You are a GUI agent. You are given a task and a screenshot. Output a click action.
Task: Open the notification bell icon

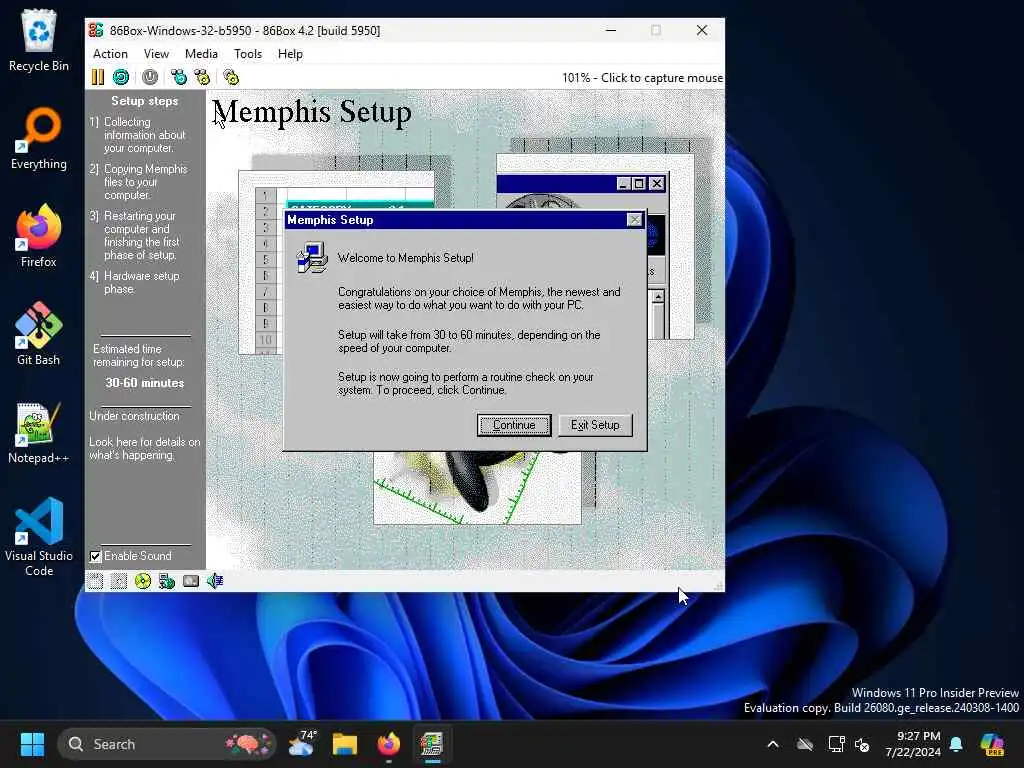(x=956, y=744)
